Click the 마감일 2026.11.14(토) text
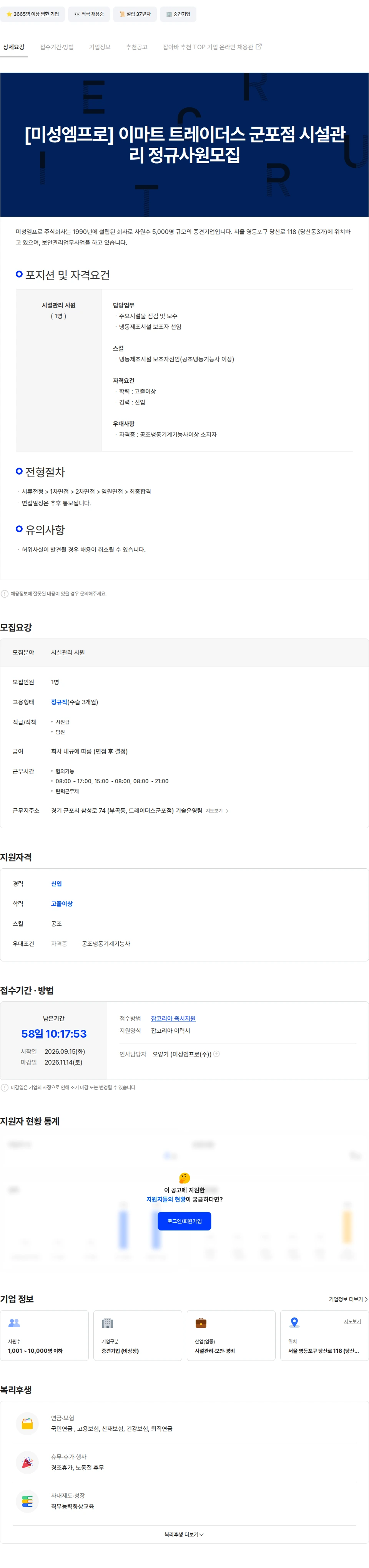This screenshot has width=369, height=1568. coord(52,1062)
